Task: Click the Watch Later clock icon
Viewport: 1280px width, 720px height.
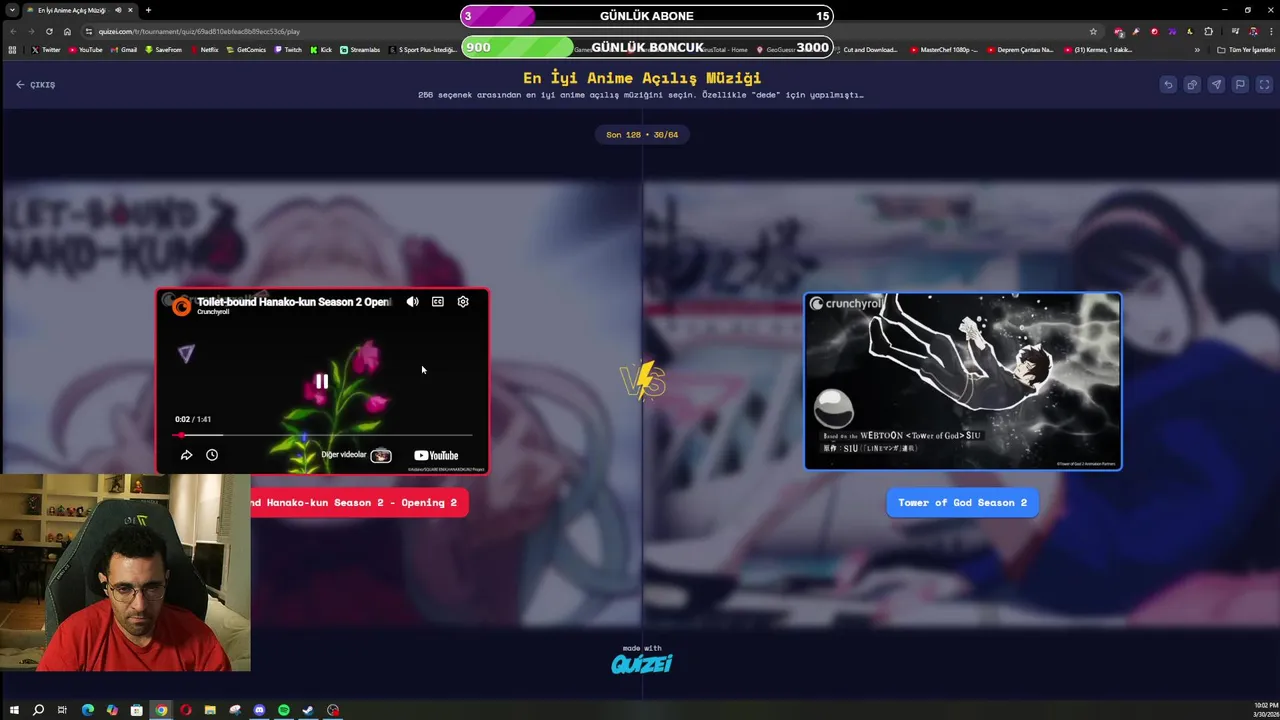Action: (212, 455)
